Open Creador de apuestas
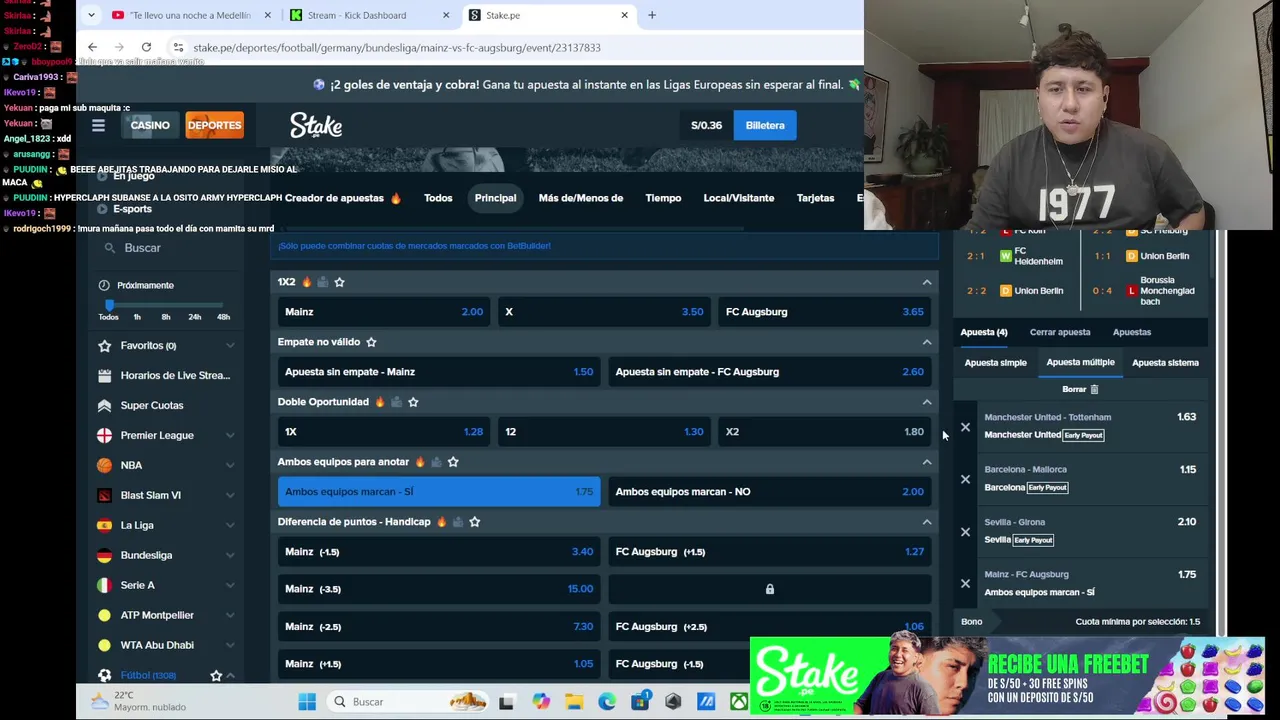The height and width of the screenshot is (720, 1280). tap(343, 198)
